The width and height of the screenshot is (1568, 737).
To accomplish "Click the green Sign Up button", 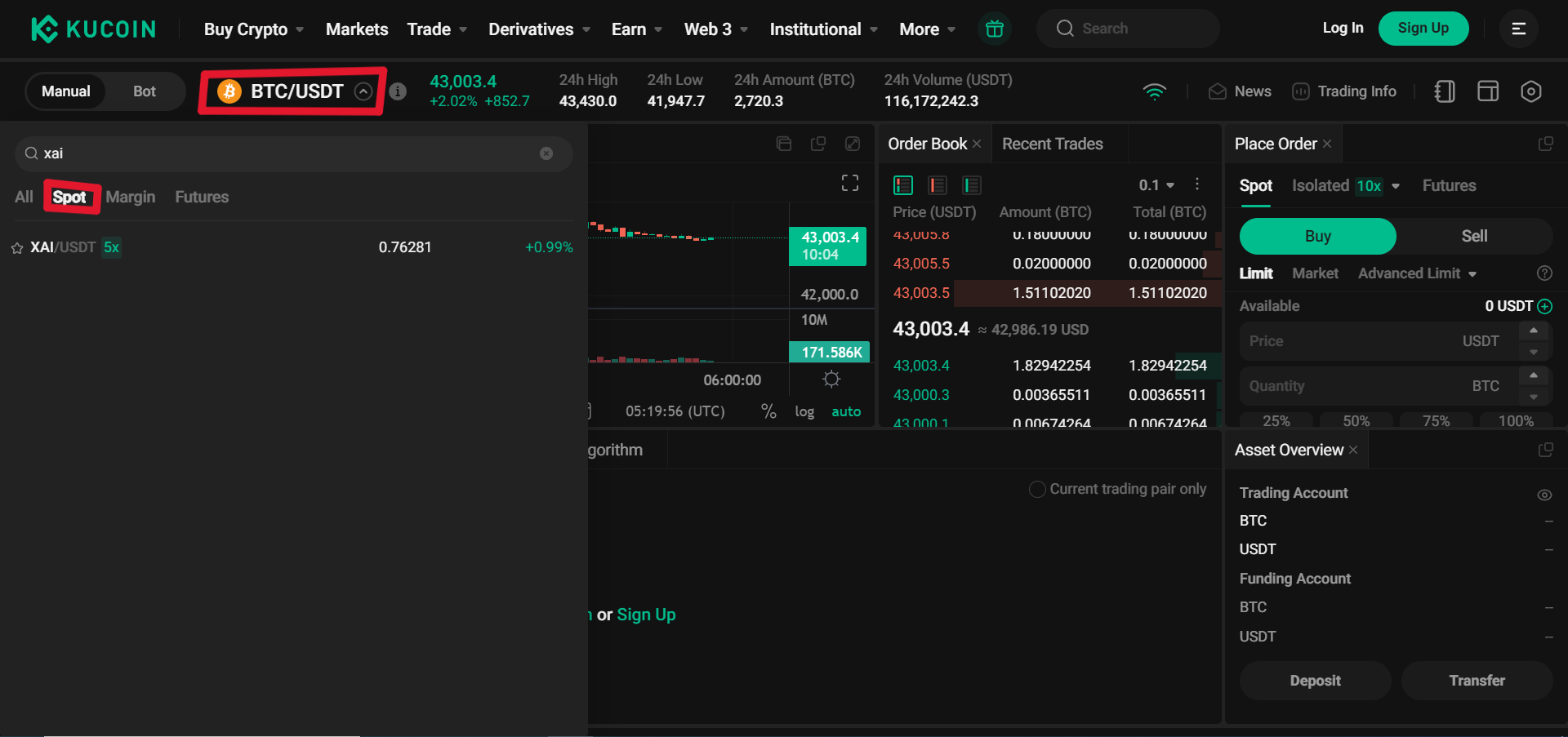I will (x=1423, y=29).
